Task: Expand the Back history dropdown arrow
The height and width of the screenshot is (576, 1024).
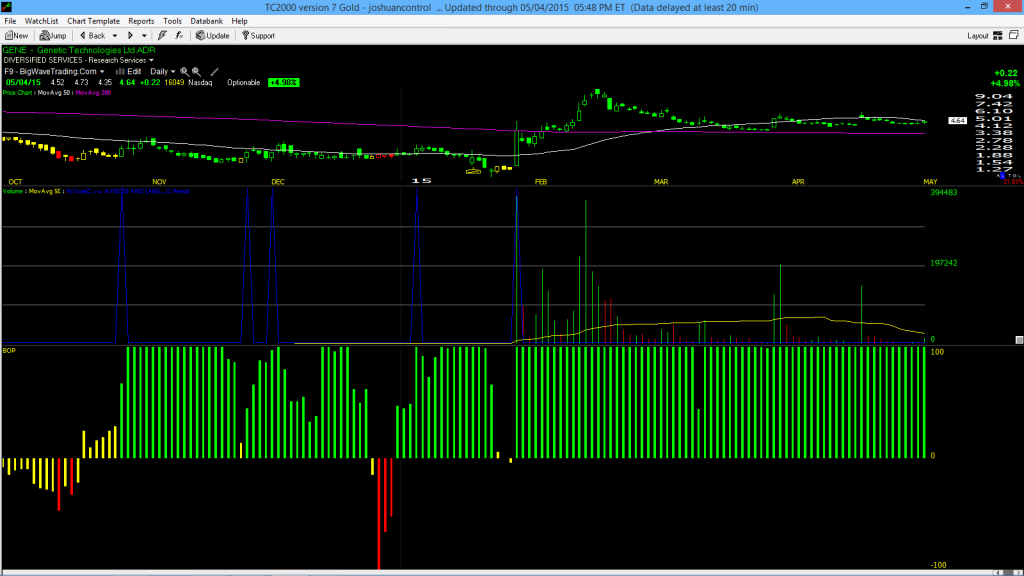Action: point(115,36)
